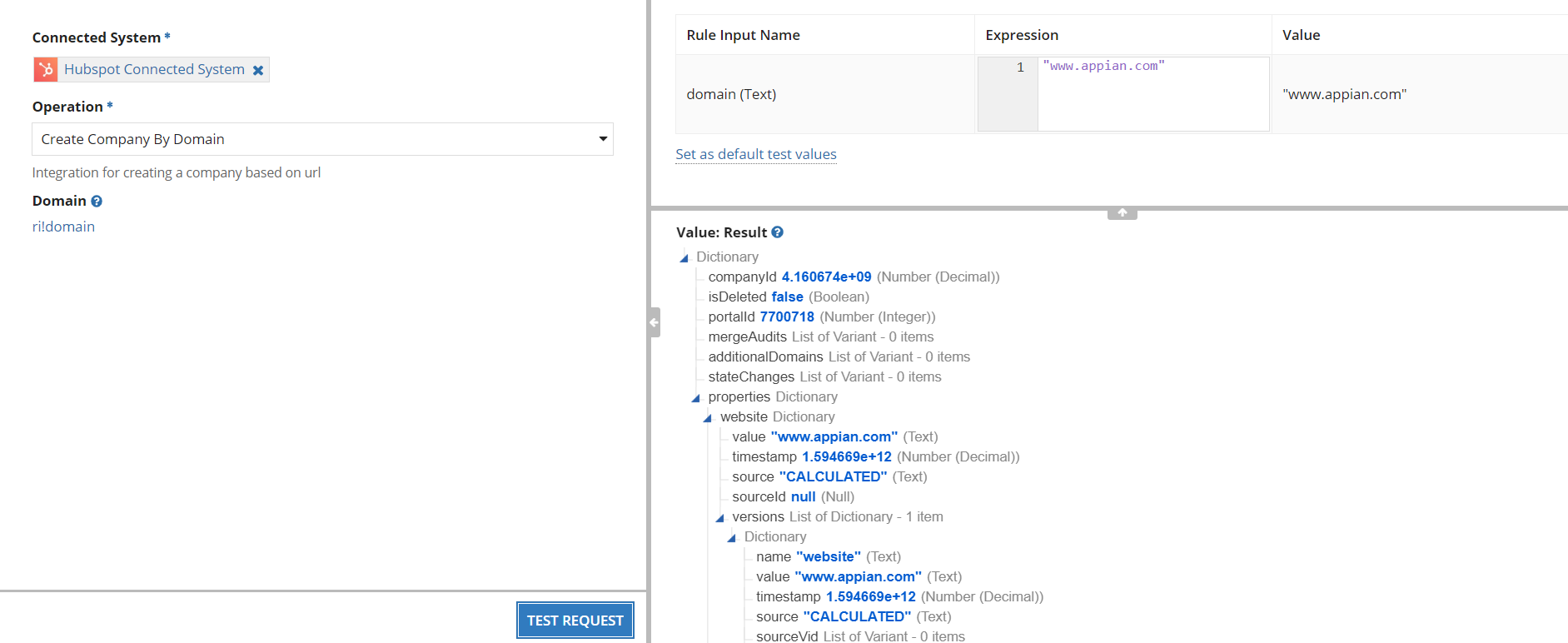Click the Hubspot logo icon
Image resolution: width=1568 pixels, height=643 pixels.
coord(46,70)
